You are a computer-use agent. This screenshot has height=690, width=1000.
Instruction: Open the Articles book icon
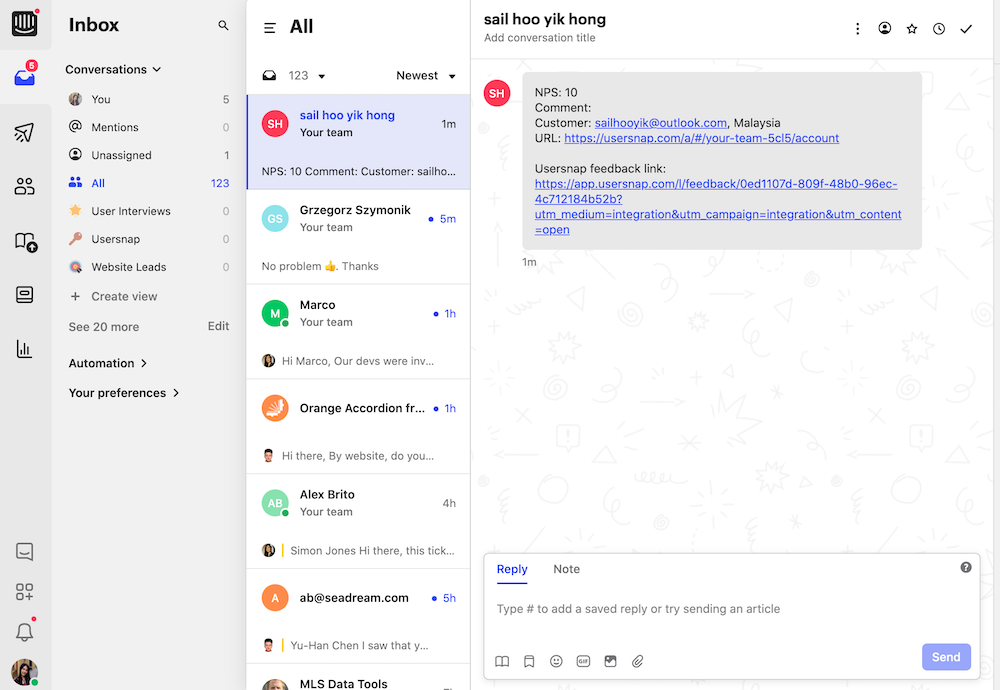26,241
